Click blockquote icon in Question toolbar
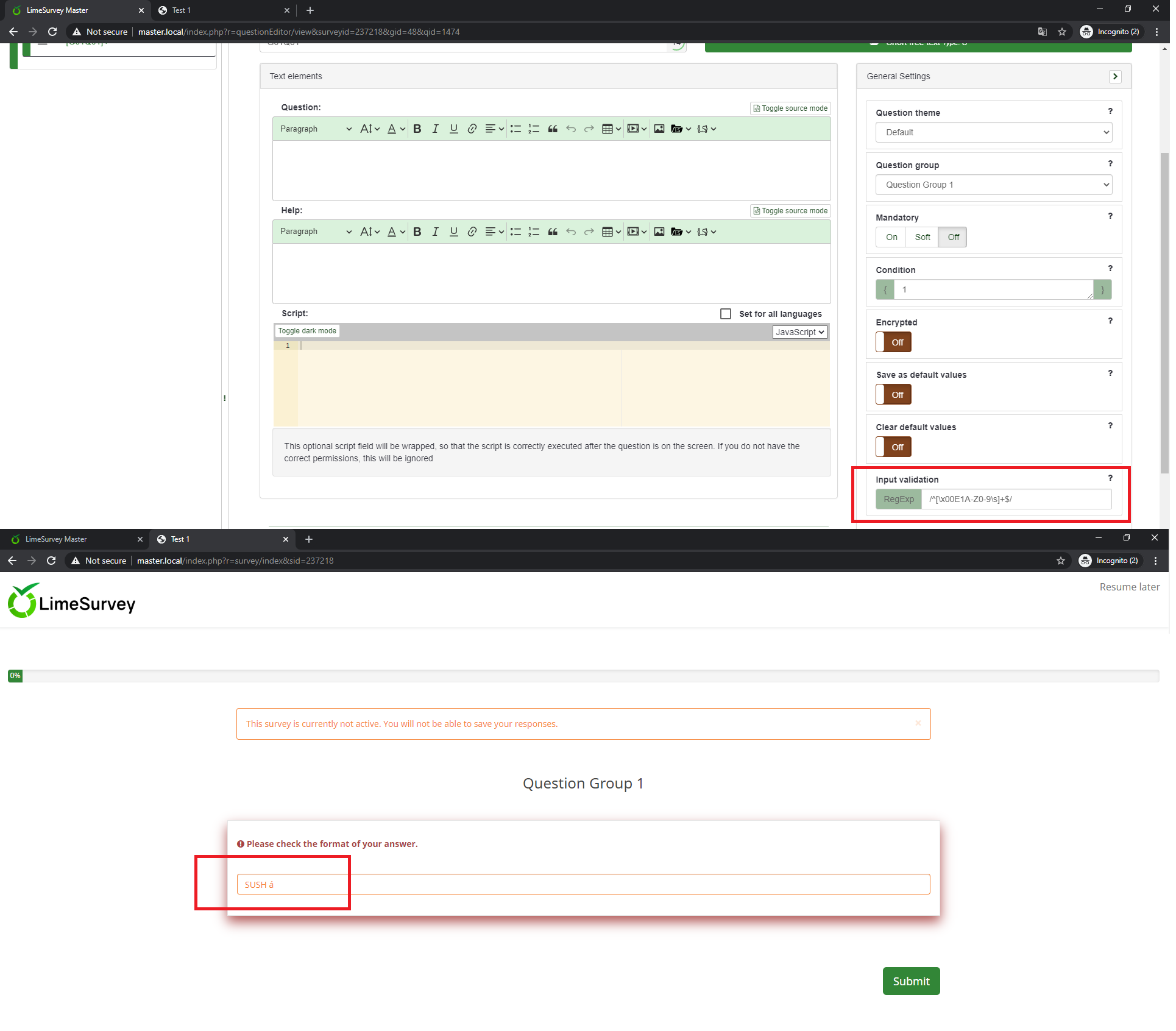 [x=553, y=129]
